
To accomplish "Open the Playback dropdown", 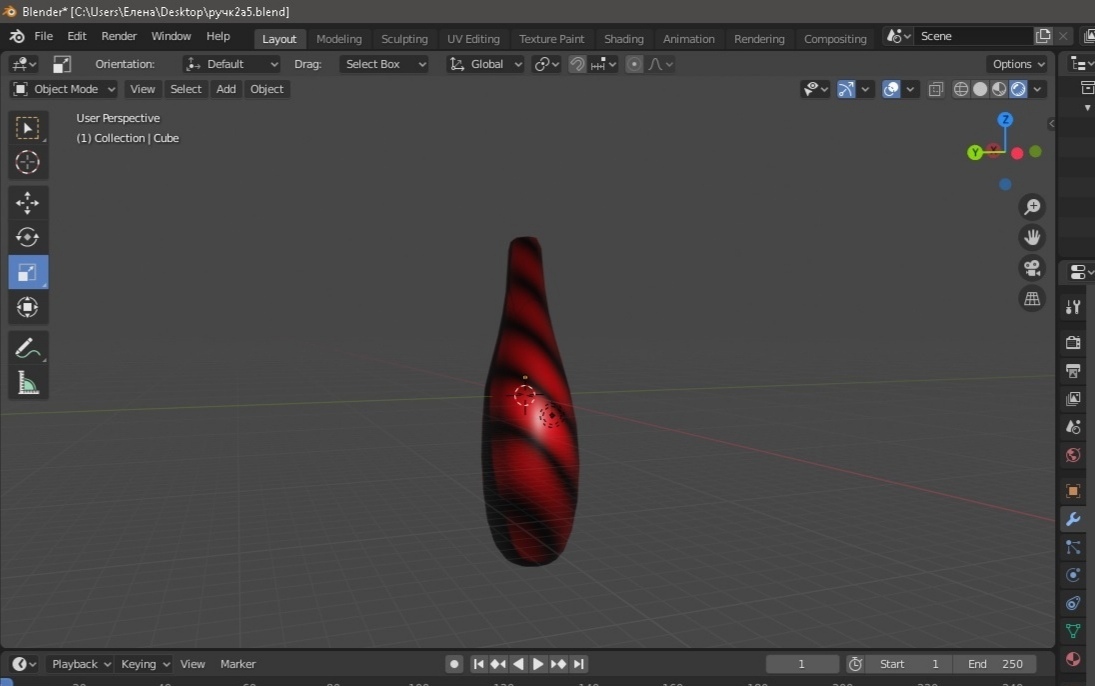I will [x=81, y=664].
